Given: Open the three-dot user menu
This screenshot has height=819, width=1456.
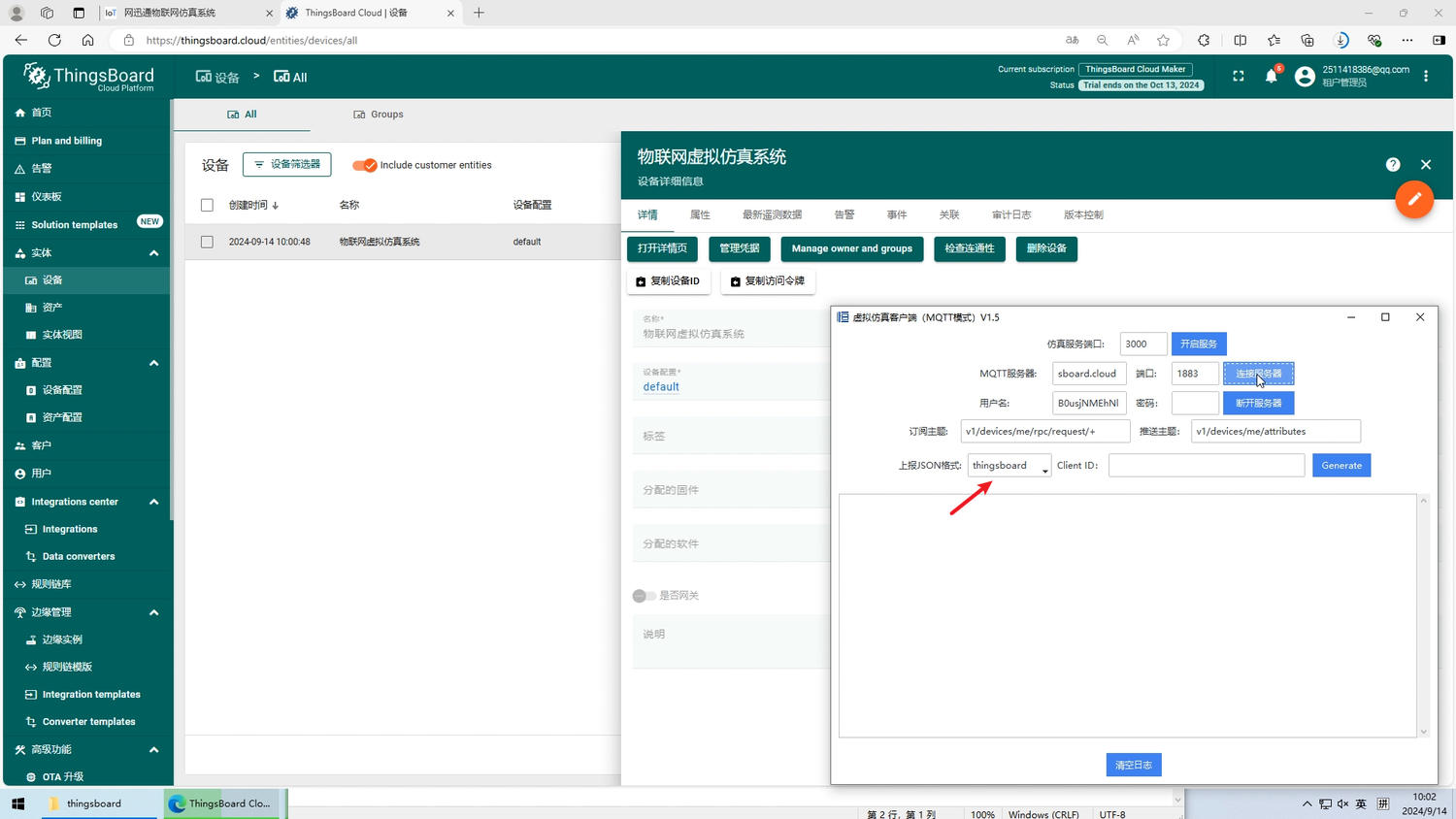Looking at the screenshot, I should coord(1425,77).
